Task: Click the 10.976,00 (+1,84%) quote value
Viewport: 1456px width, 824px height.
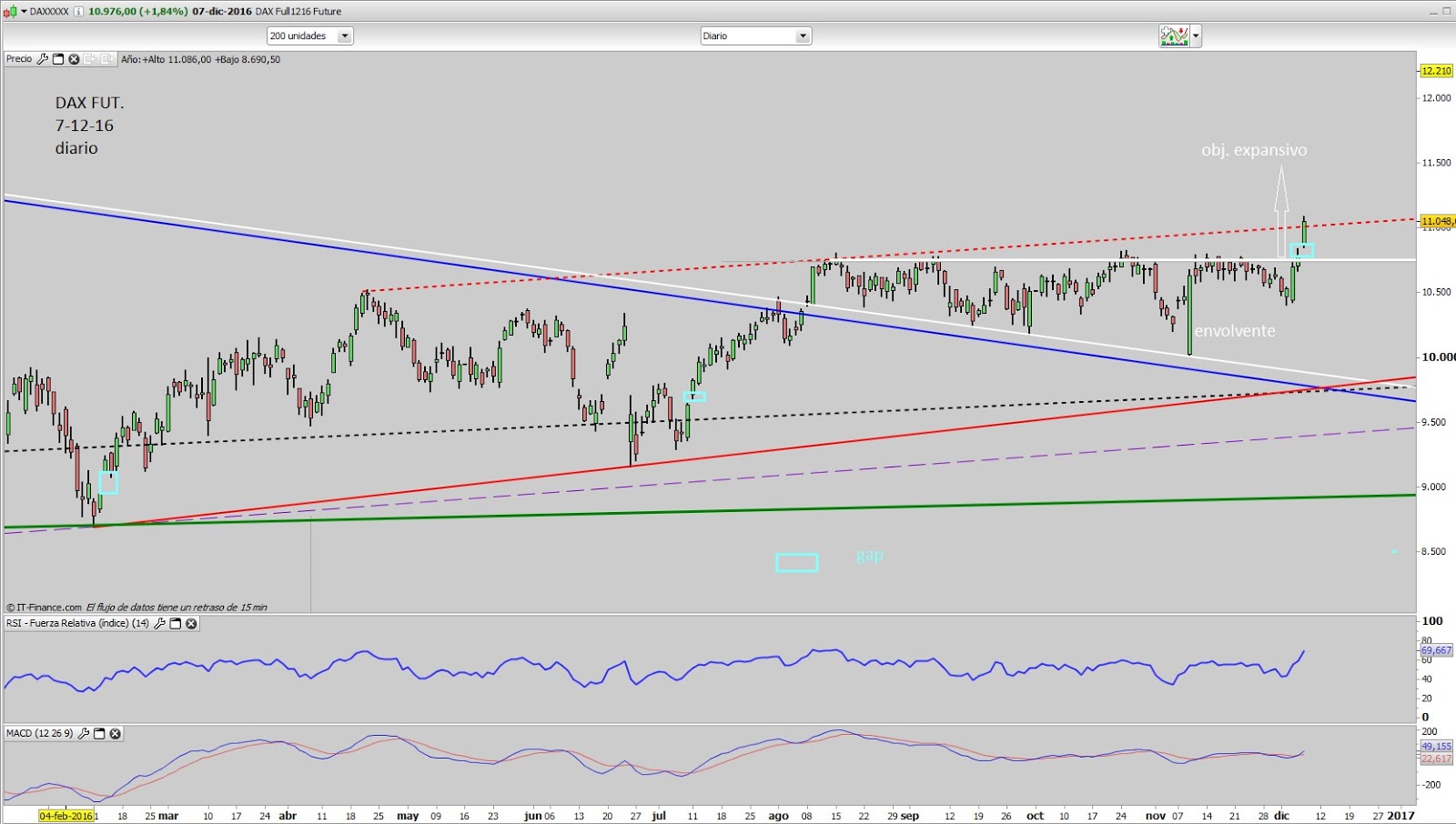Action: tap(138, 12)
